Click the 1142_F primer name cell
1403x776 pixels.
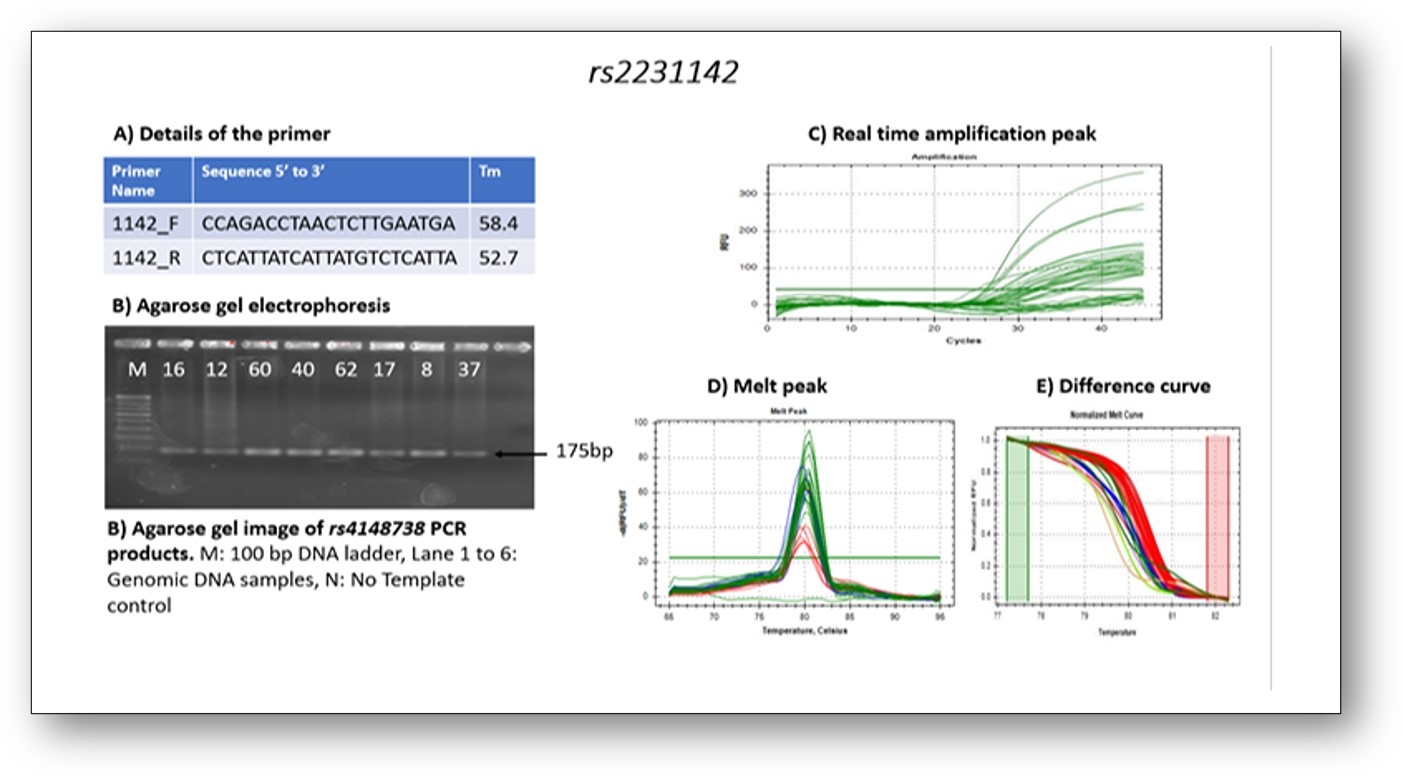point(147,223)
